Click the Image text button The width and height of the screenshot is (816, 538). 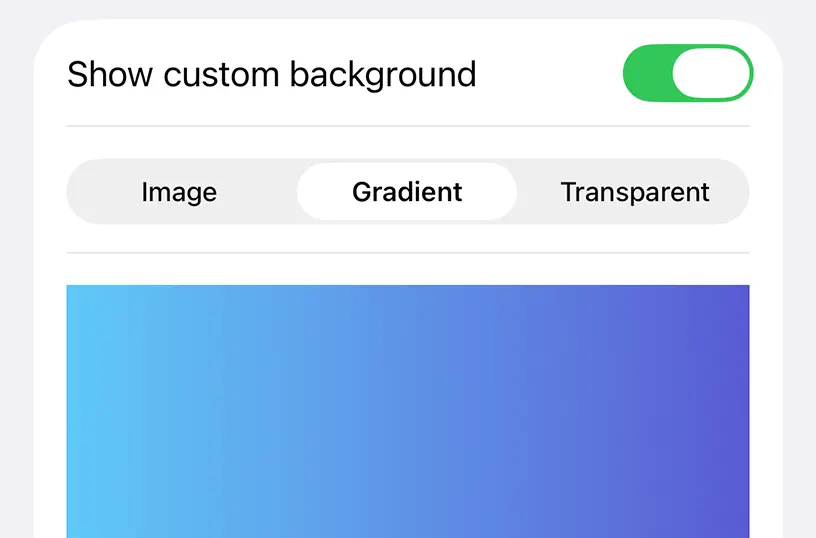pyautogui.click(x=180, y=193)
